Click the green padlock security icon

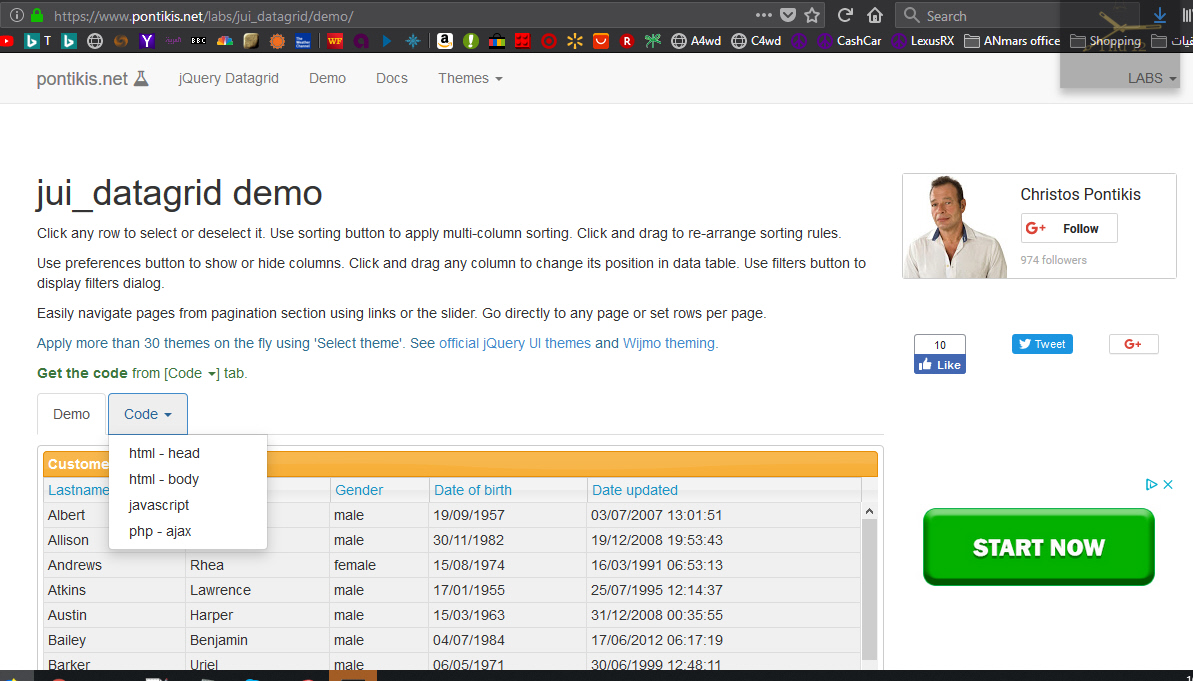[38, 16]
